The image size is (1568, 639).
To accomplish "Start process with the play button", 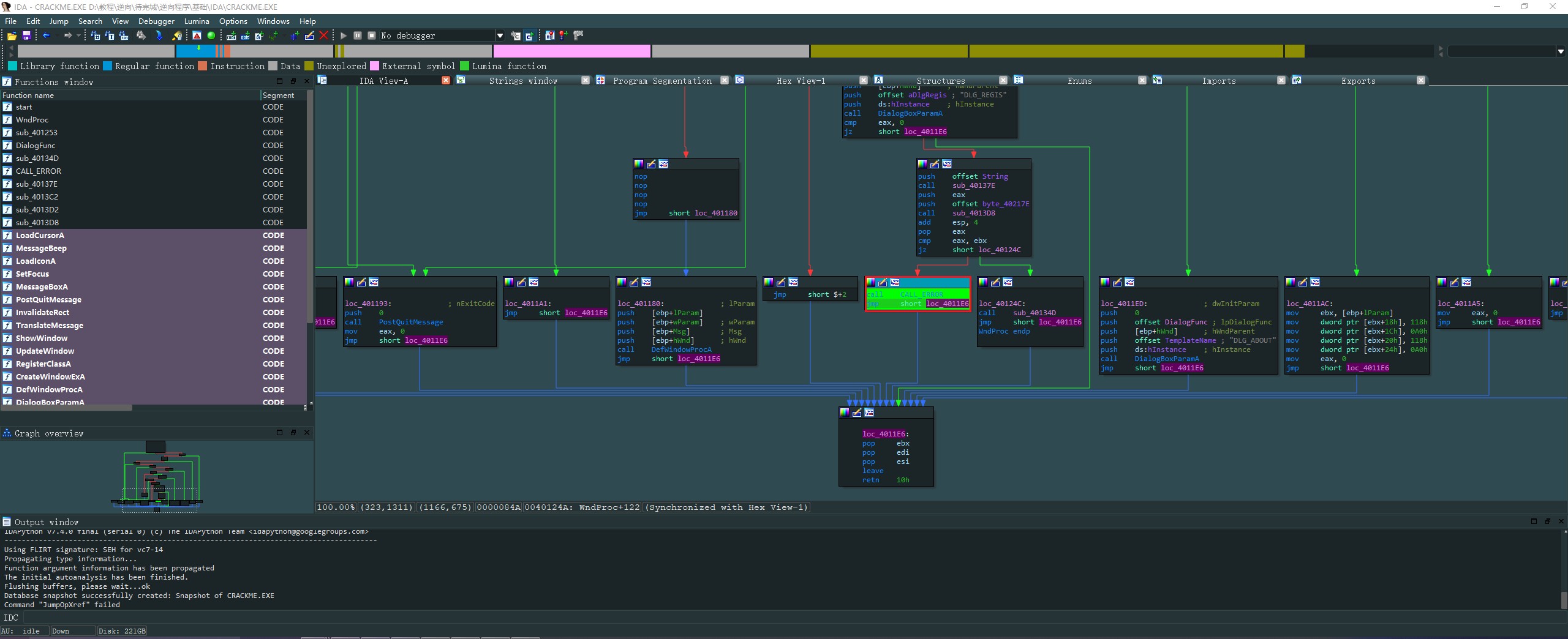I will pos(344,36).
